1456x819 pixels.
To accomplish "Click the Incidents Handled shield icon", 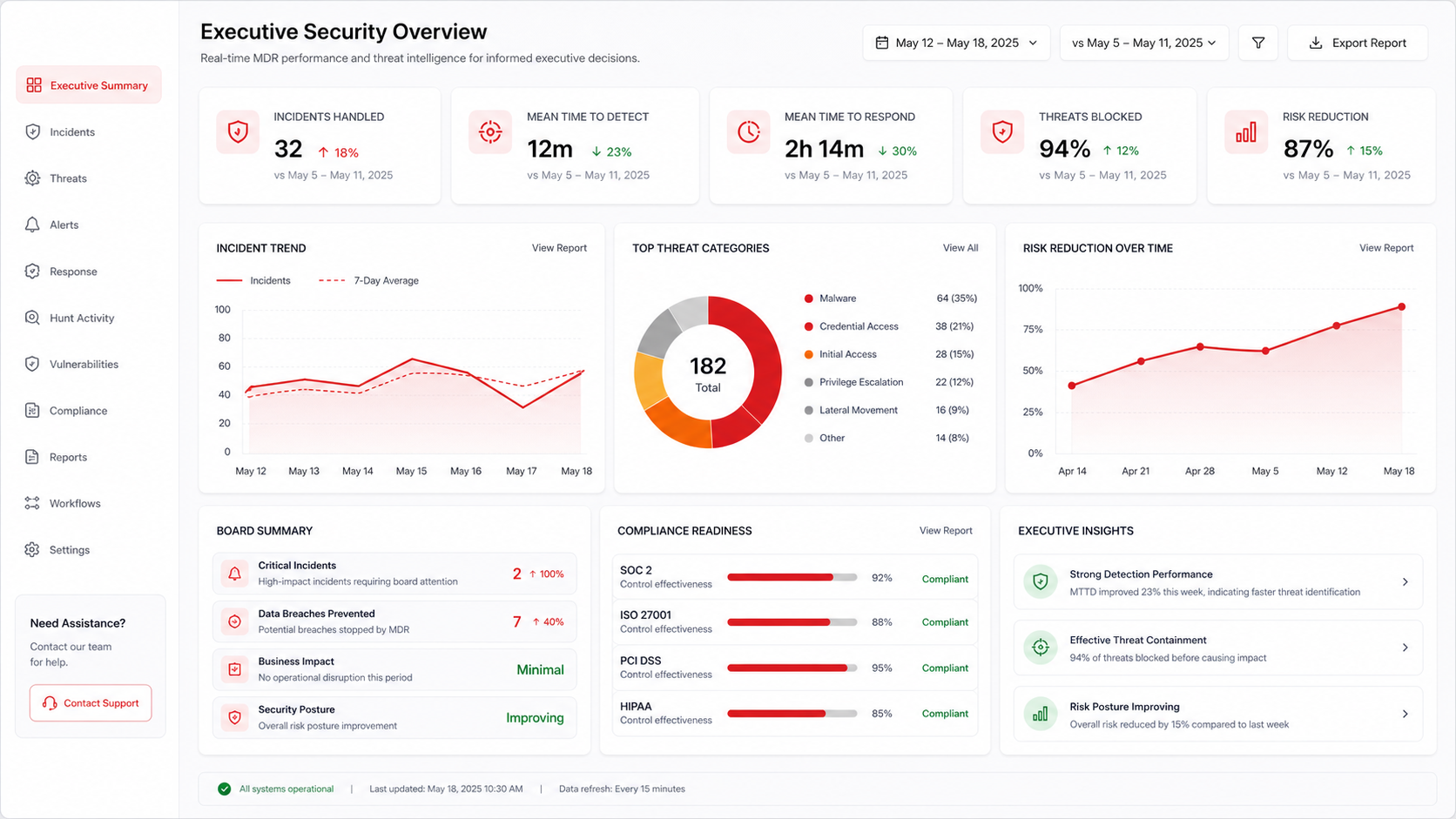I will click(x=238, y=132).
